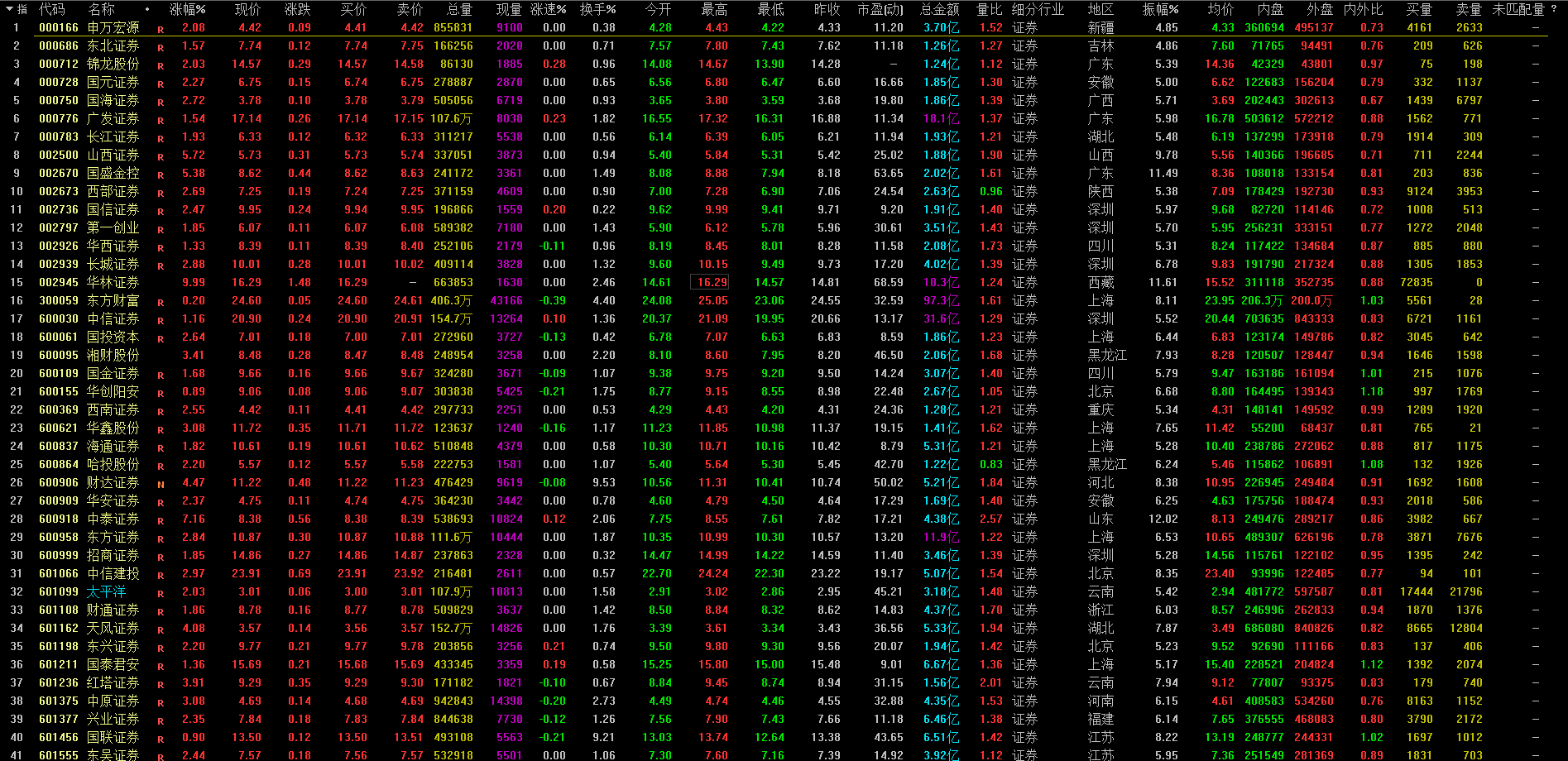Click the 外盘 column header

coord(1320,9)
